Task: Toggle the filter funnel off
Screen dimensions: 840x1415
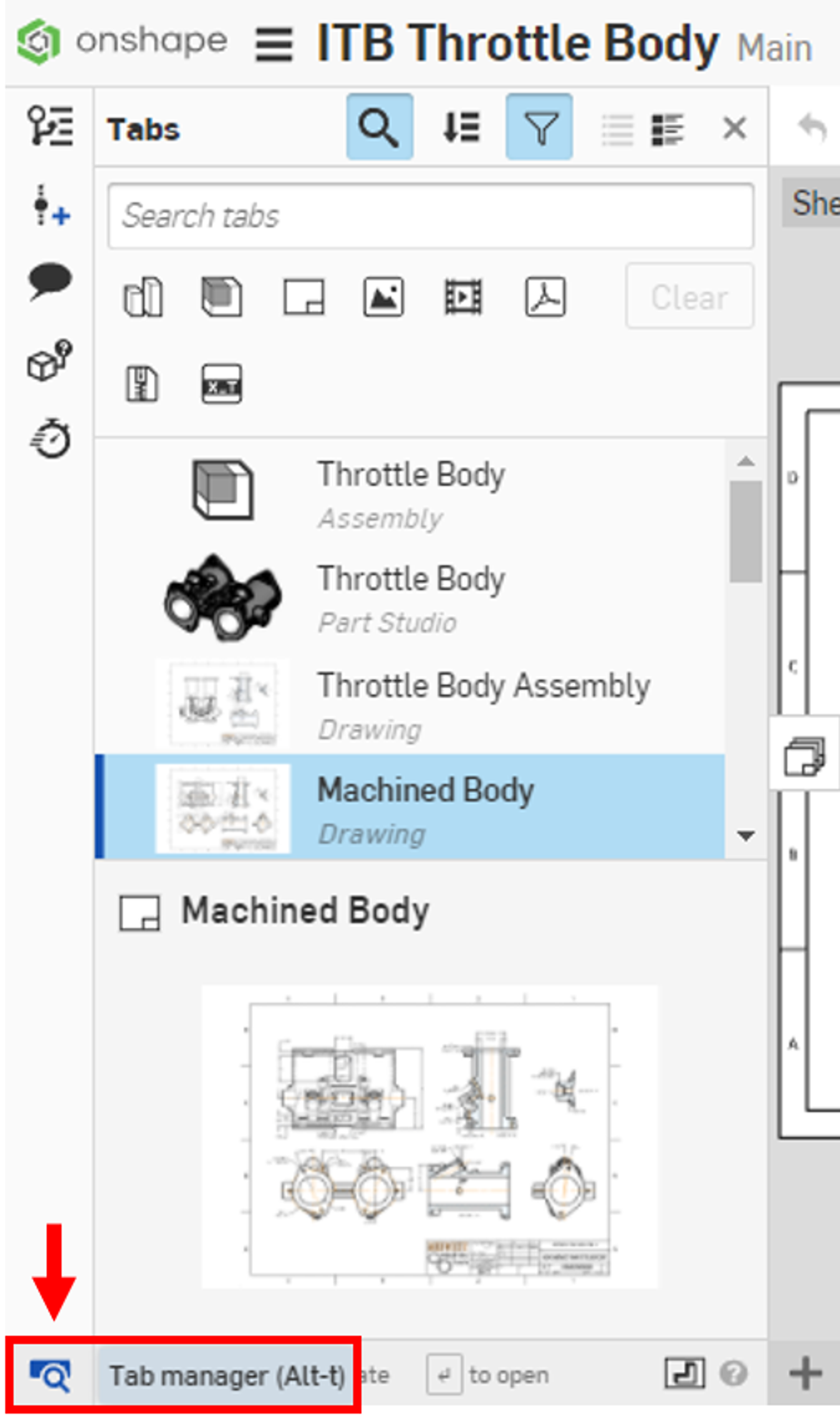Action: point(539,128)
